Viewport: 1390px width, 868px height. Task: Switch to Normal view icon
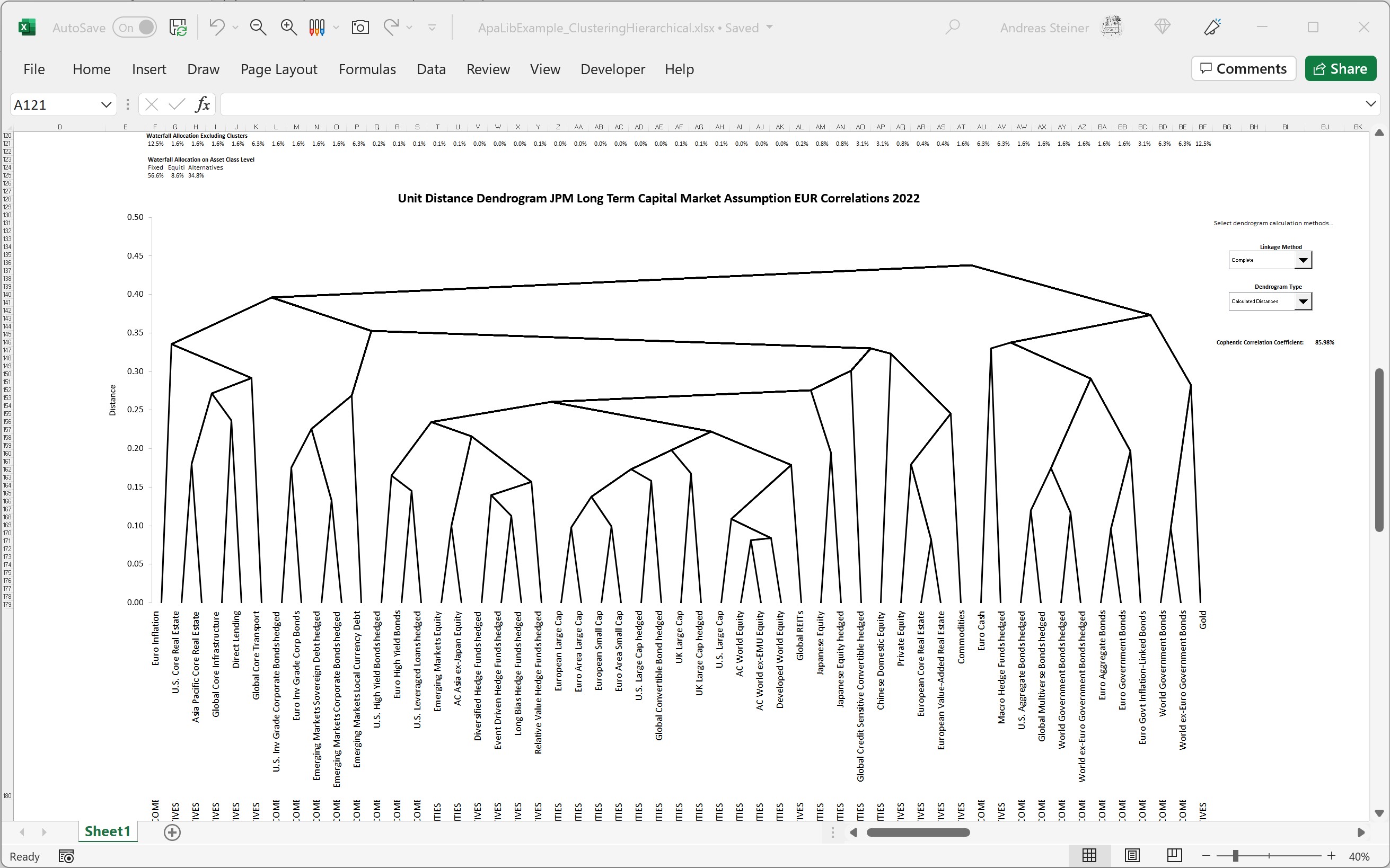pyautogui.click(x=1089, y=856)
